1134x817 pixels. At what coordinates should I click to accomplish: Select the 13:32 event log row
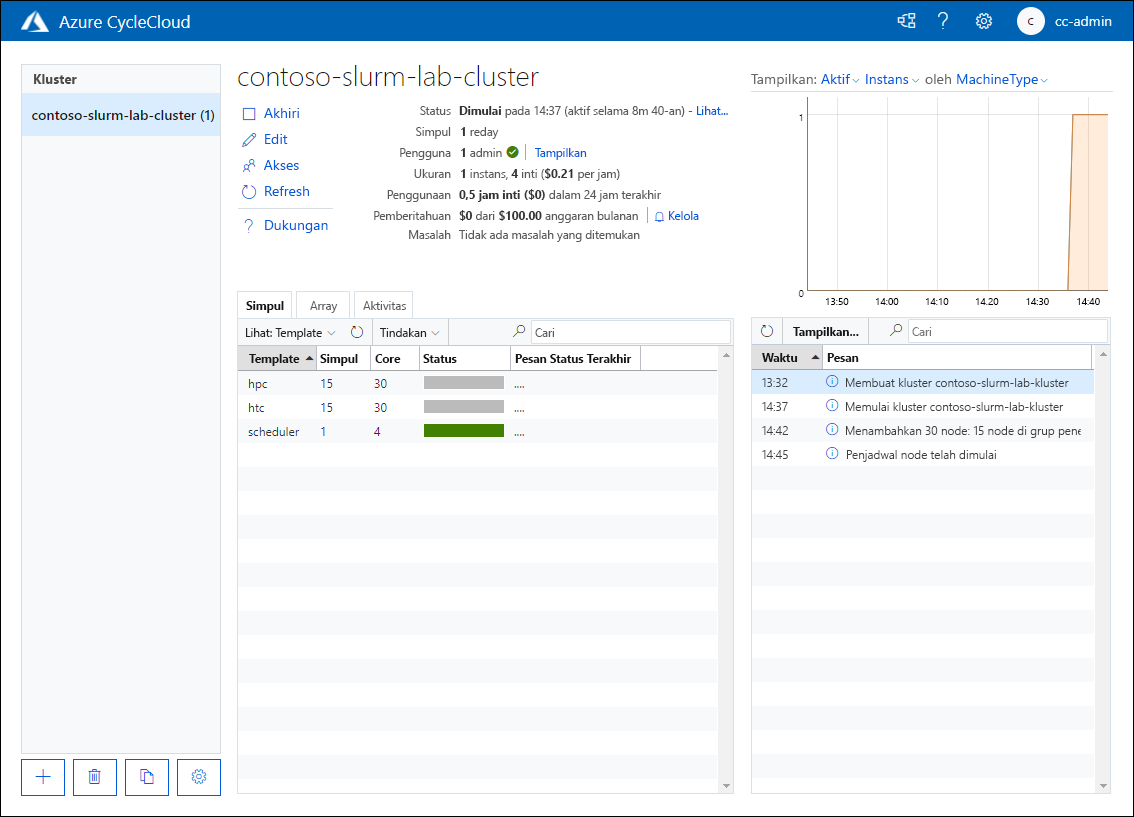click(x=930, y=380)
